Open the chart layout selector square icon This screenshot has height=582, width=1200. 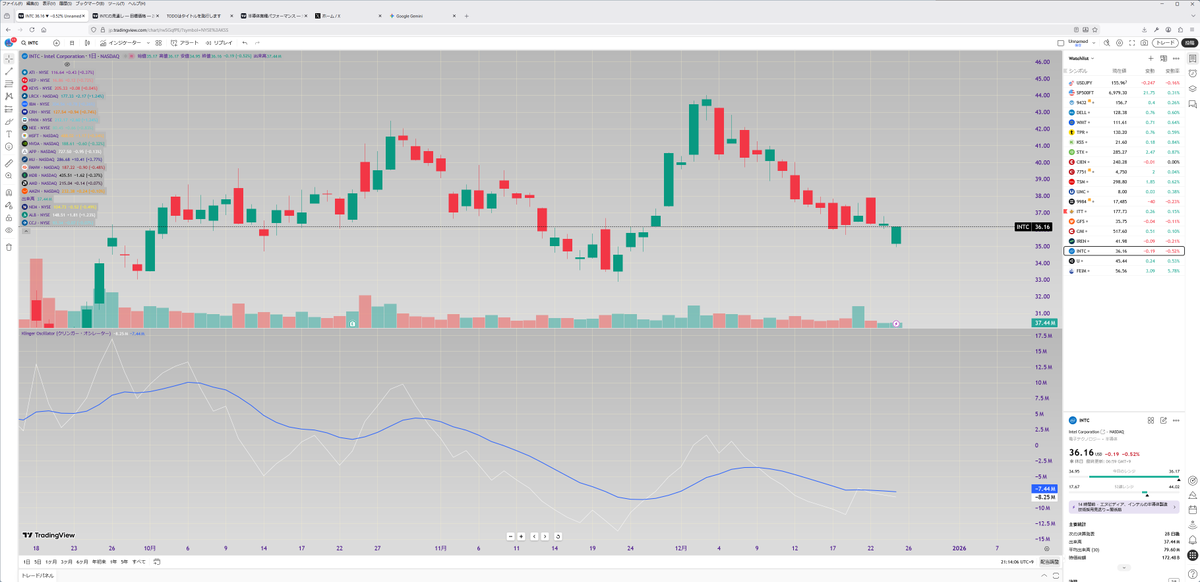click(x=1060, y=43)
